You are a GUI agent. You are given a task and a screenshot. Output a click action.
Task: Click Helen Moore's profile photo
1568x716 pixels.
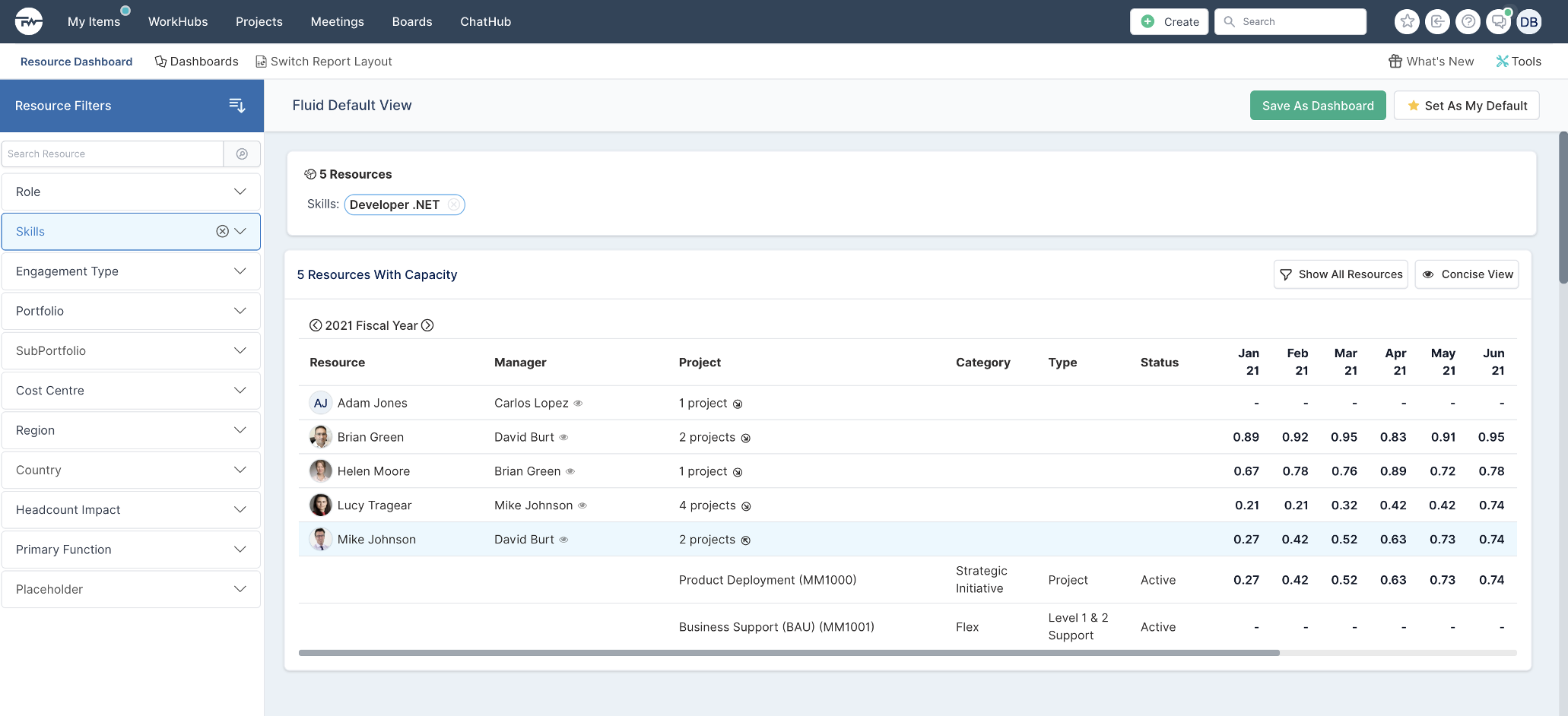click(x=320, y=471)
